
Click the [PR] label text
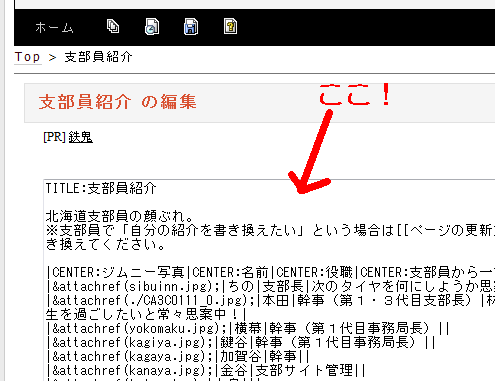pos(55,137)
